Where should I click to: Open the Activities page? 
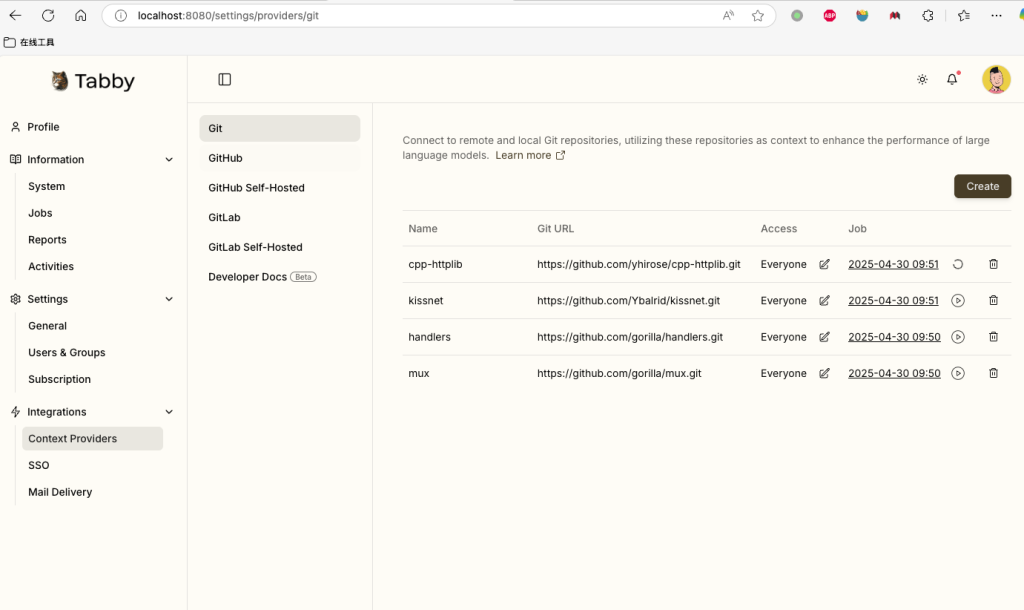(x=51, y=266)
